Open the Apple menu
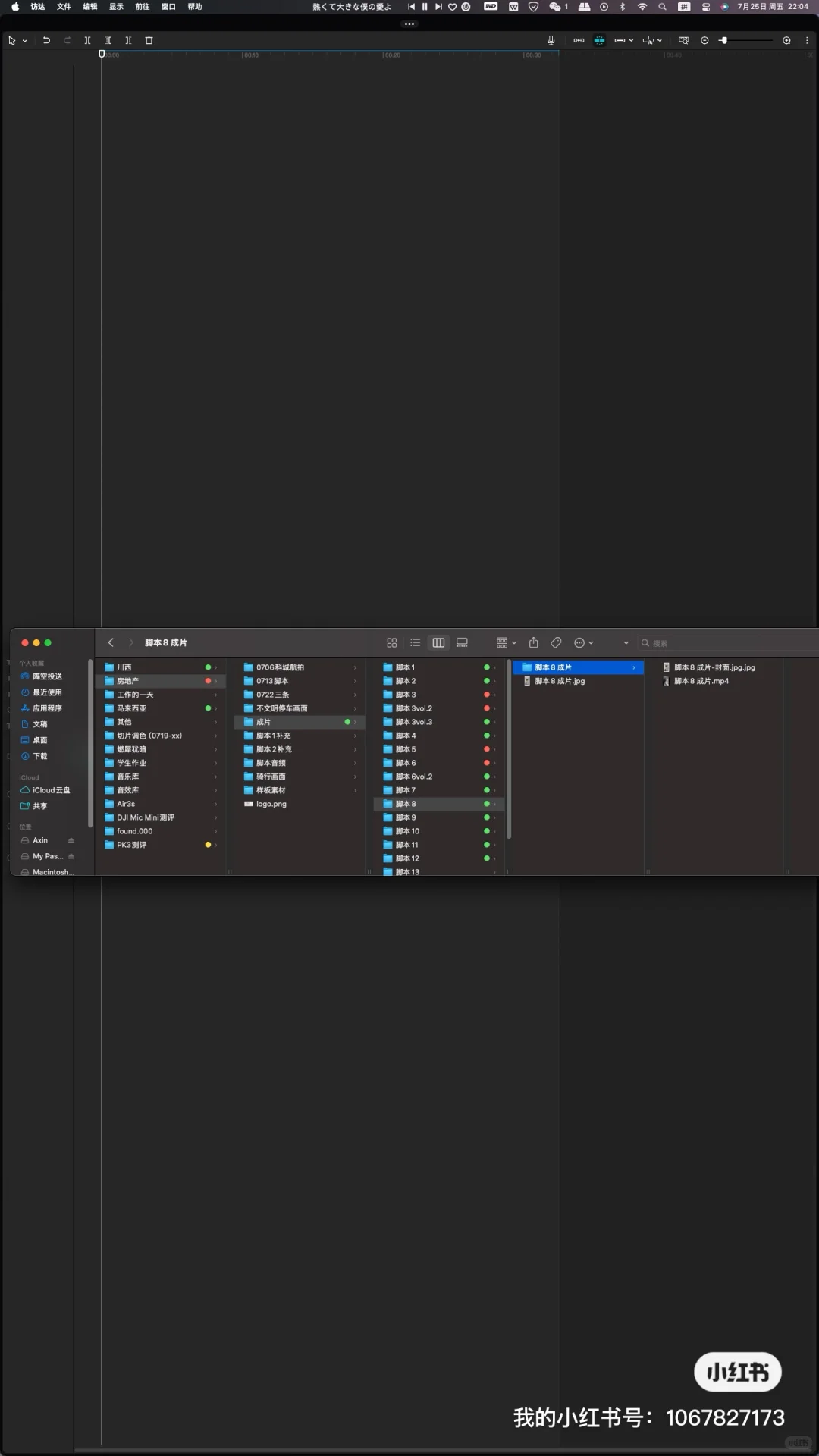The height and width of the screenshot is (1456, 819). coord(15,6)
